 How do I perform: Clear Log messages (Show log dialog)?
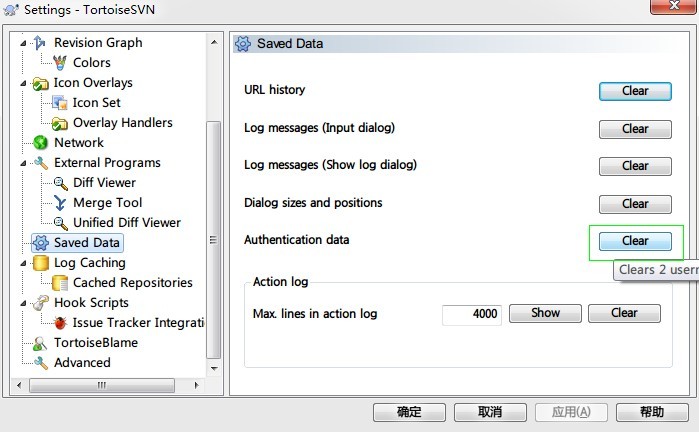[x=635, y=166]
